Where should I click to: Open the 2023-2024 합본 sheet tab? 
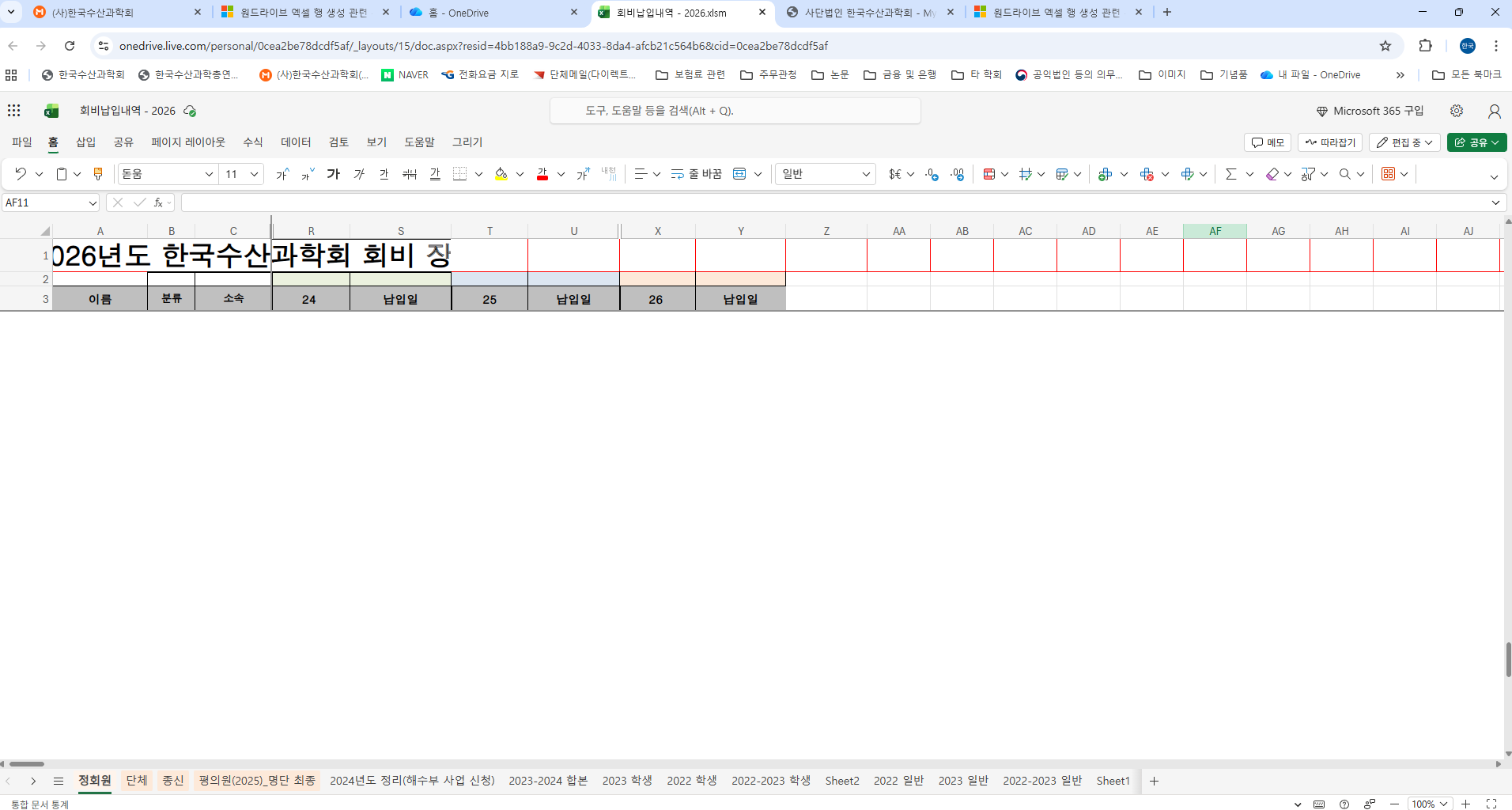[x=548, y=781]
